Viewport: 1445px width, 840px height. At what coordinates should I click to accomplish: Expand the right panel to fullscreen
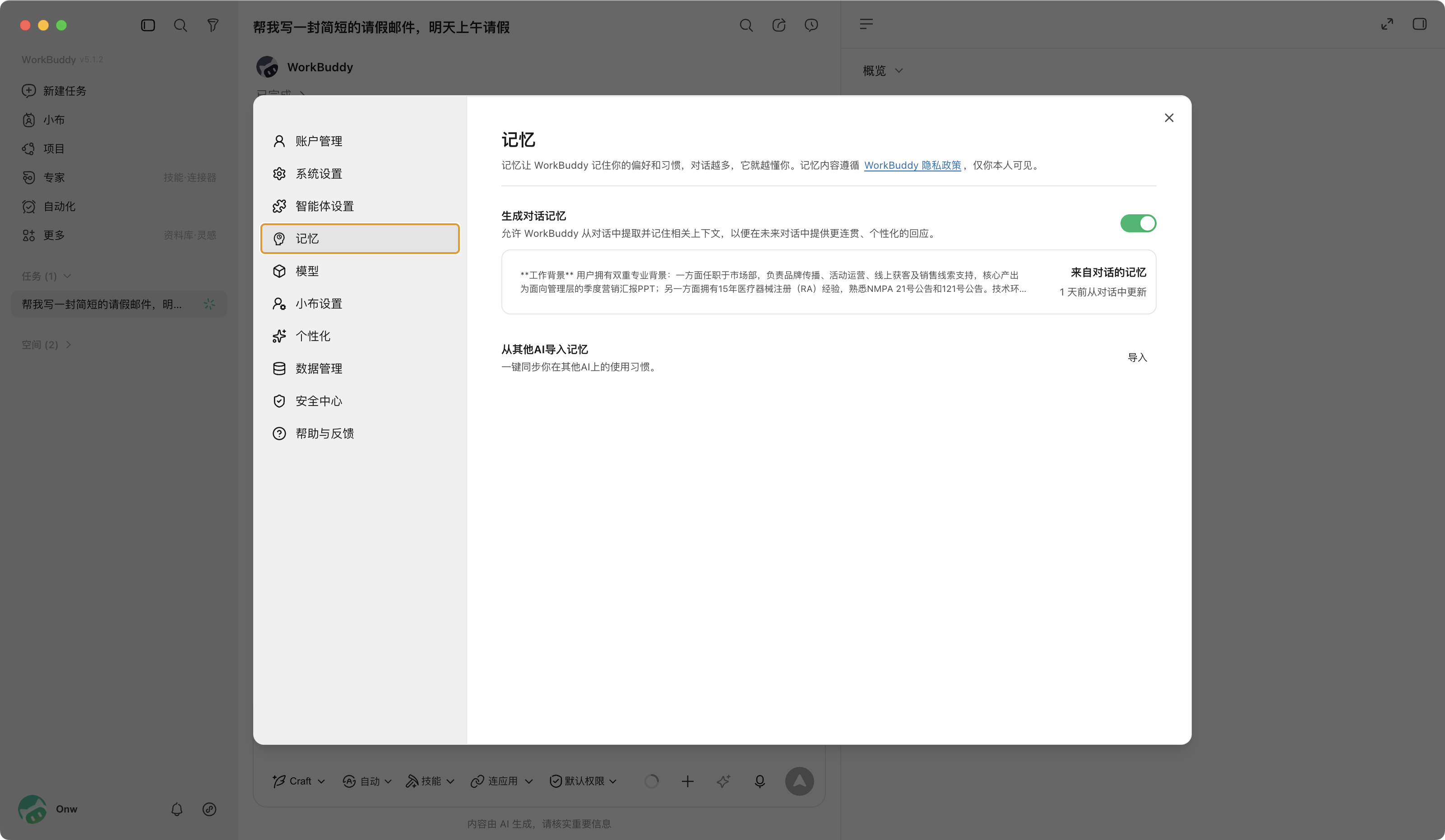(x=1387, y=24)
